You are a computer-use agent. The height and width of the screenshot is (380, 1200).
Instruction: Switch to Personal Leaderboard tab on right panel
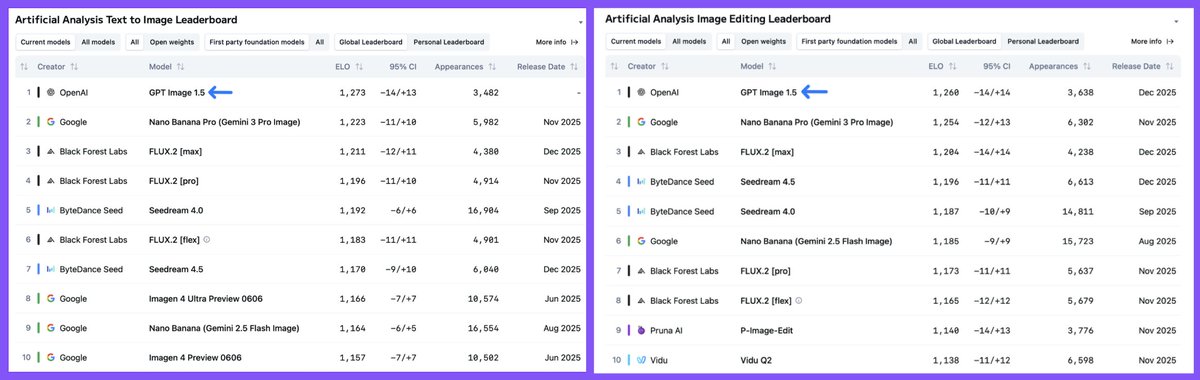pyautogui.click(x=1042, y=42)
